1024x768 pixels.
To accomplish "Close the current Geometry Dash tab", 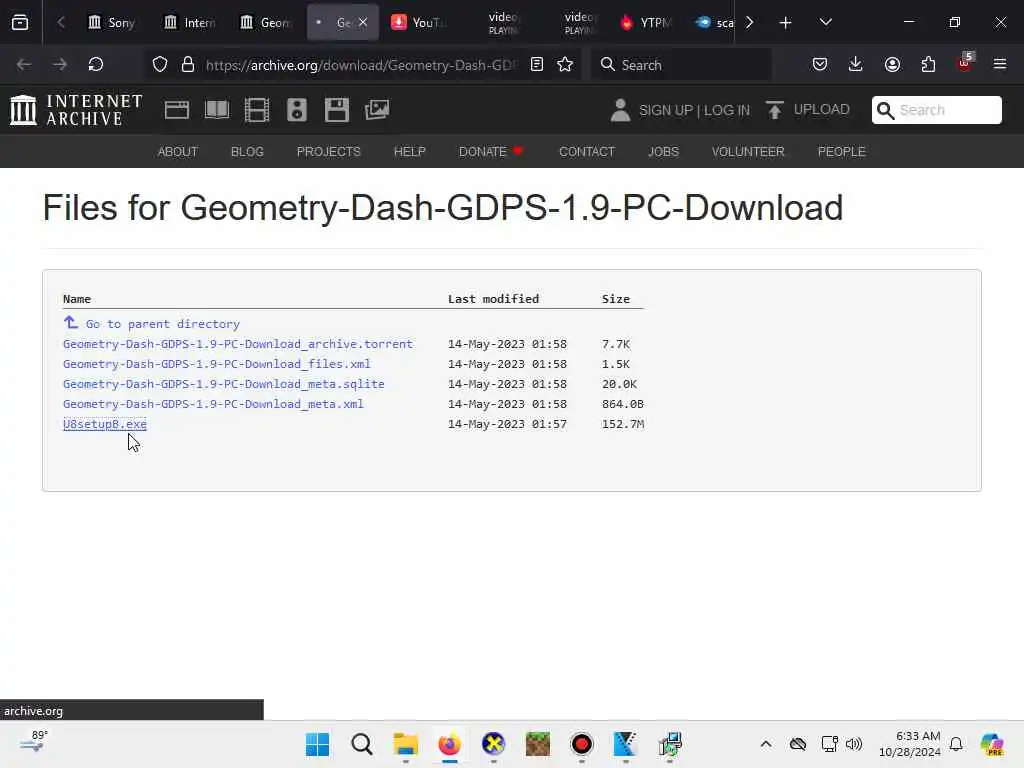I will pyautogui.click(x=363, y=23).
